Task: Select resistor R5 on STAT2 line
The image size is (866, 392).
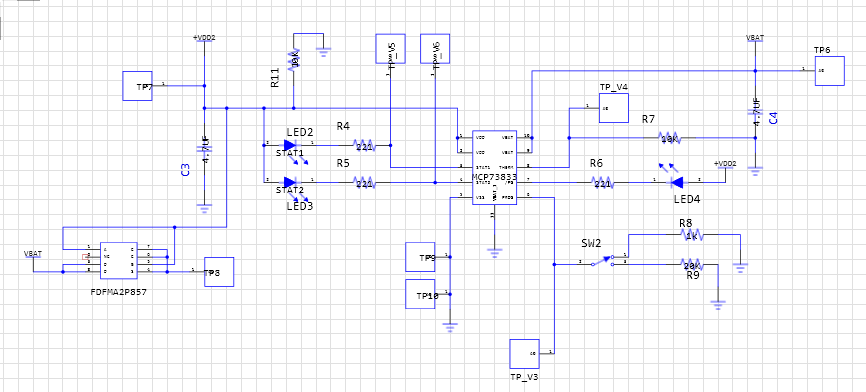Action: pos(364,182)
